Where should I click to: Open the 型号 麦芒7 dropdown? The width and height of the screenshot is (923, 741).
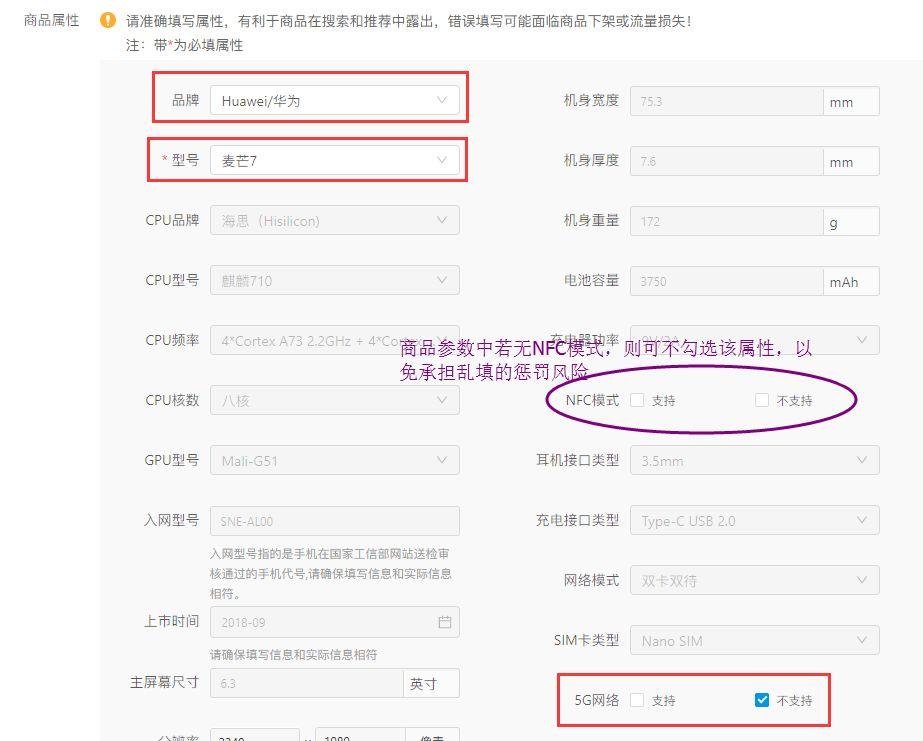pos(334,160)
